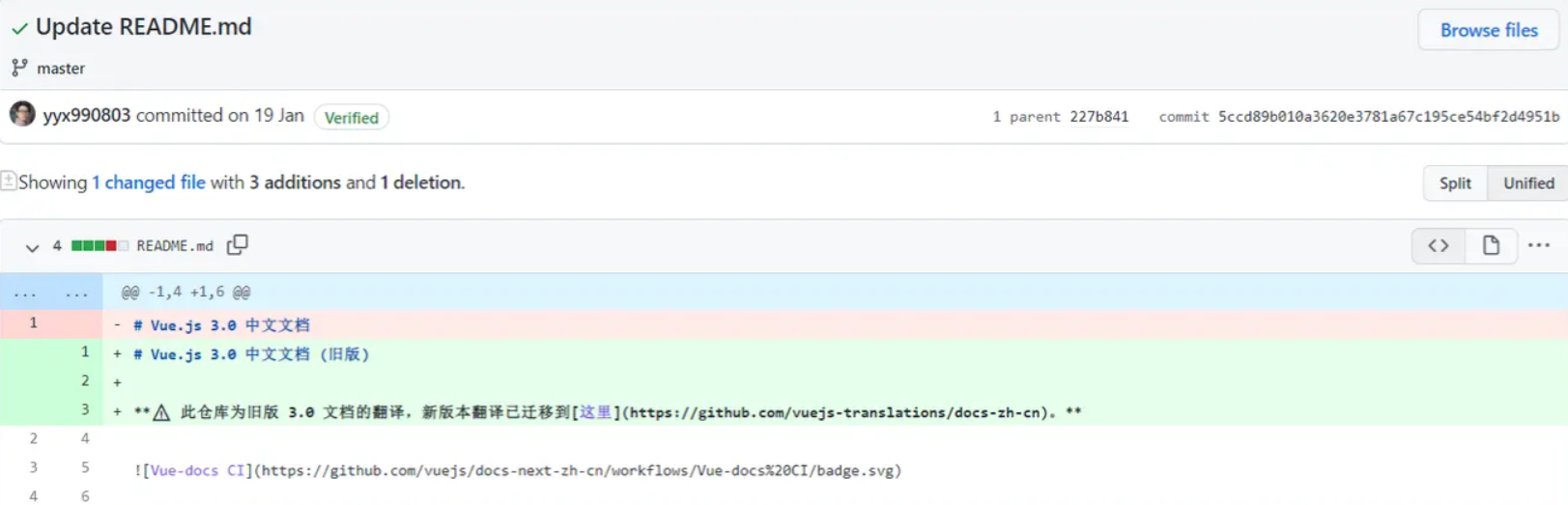Screen dimensions: 1568x505
Task: Open the yyx990803 author profile link
Action: point(86,115)
